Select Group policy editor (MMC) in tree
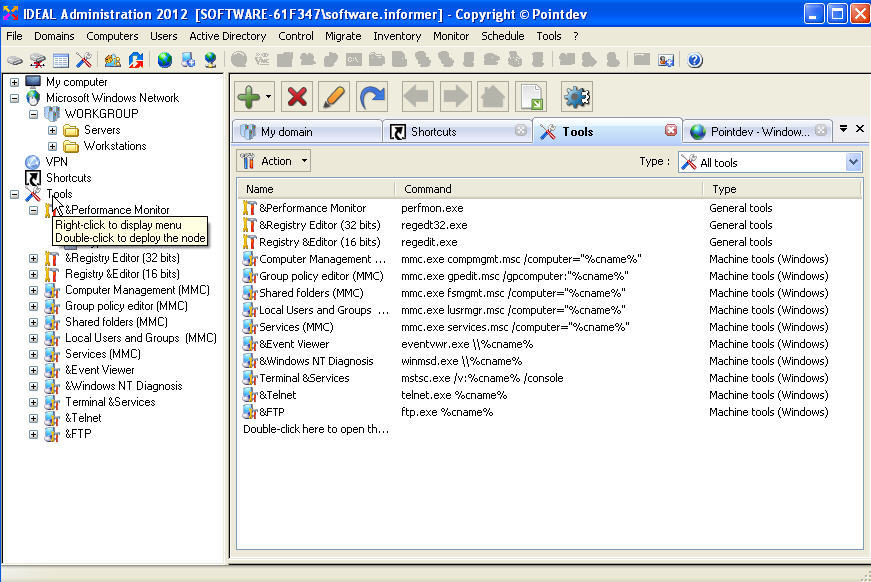The width and height of the screenshot is (871, 582). click(126, 306)
